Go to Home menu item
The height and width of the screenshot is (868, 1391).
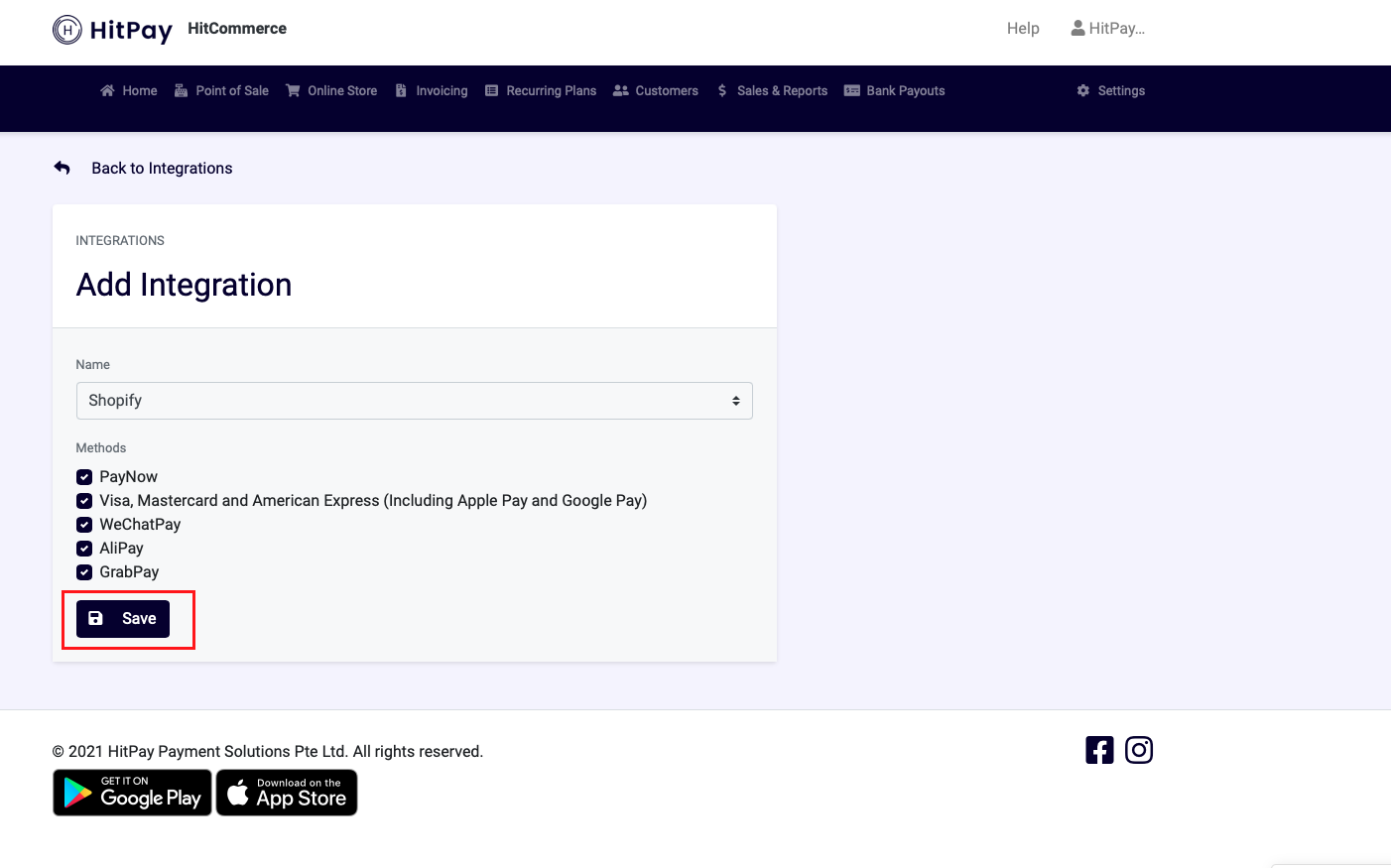(129, 90)
